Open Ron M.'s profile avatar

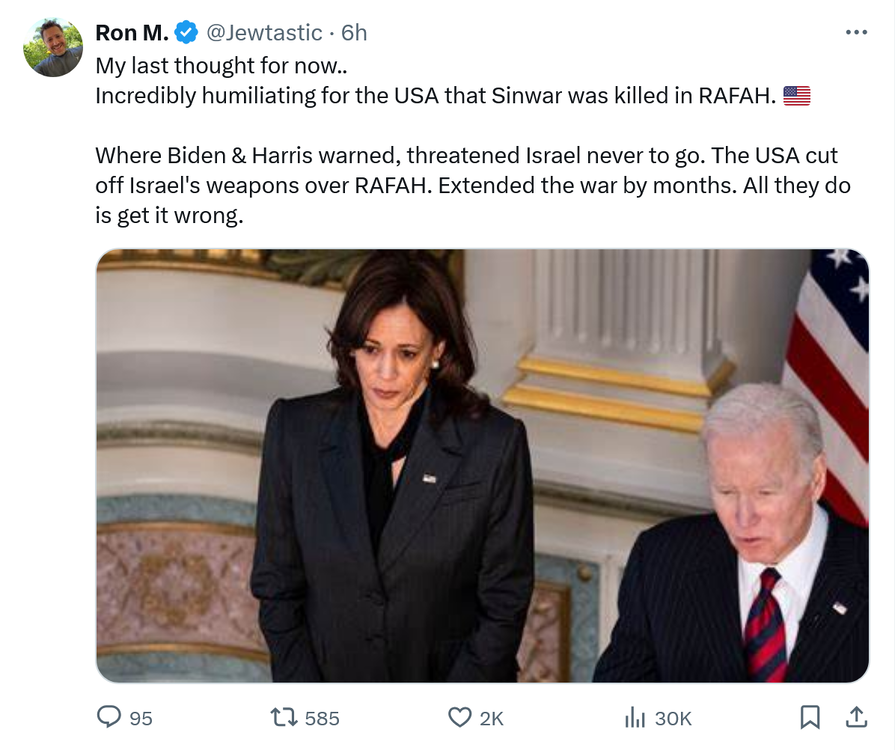tap(53, 47)
